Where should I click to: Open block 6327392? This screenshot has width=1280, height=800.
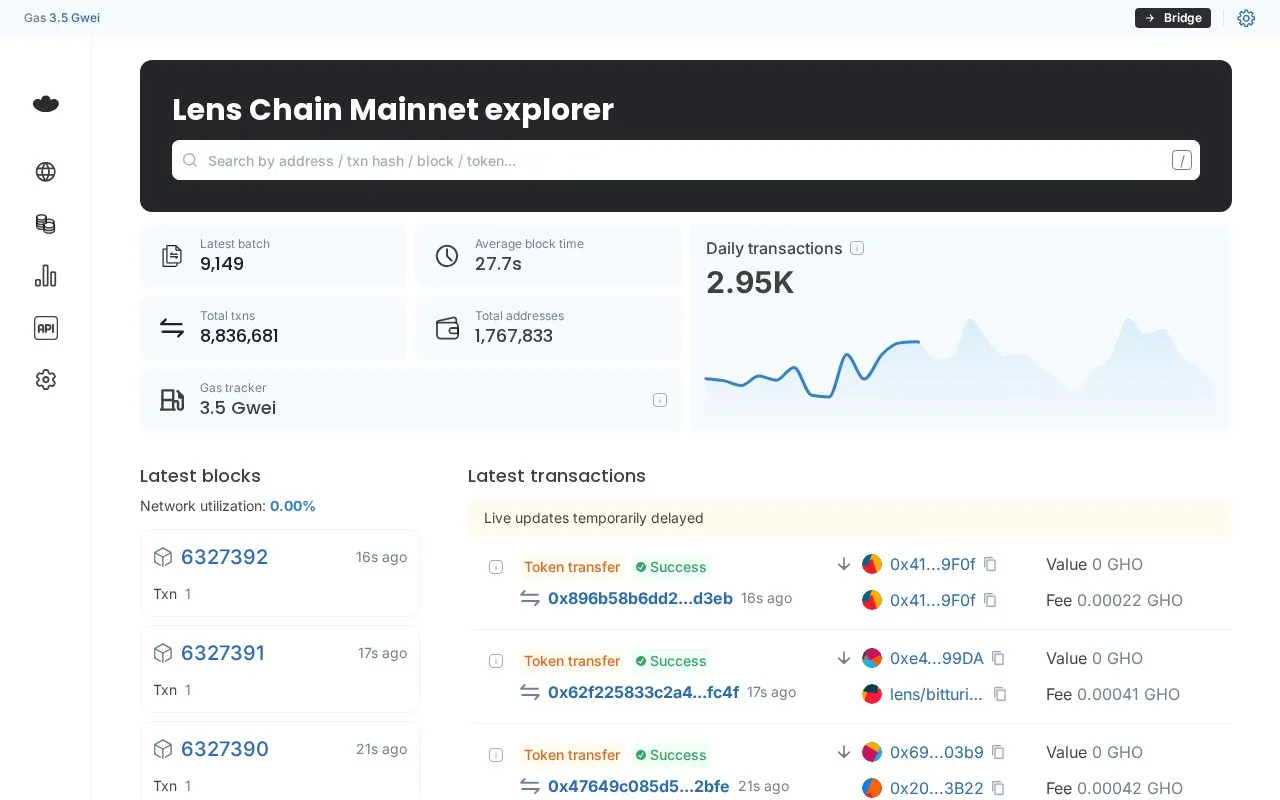click(224, 557)
